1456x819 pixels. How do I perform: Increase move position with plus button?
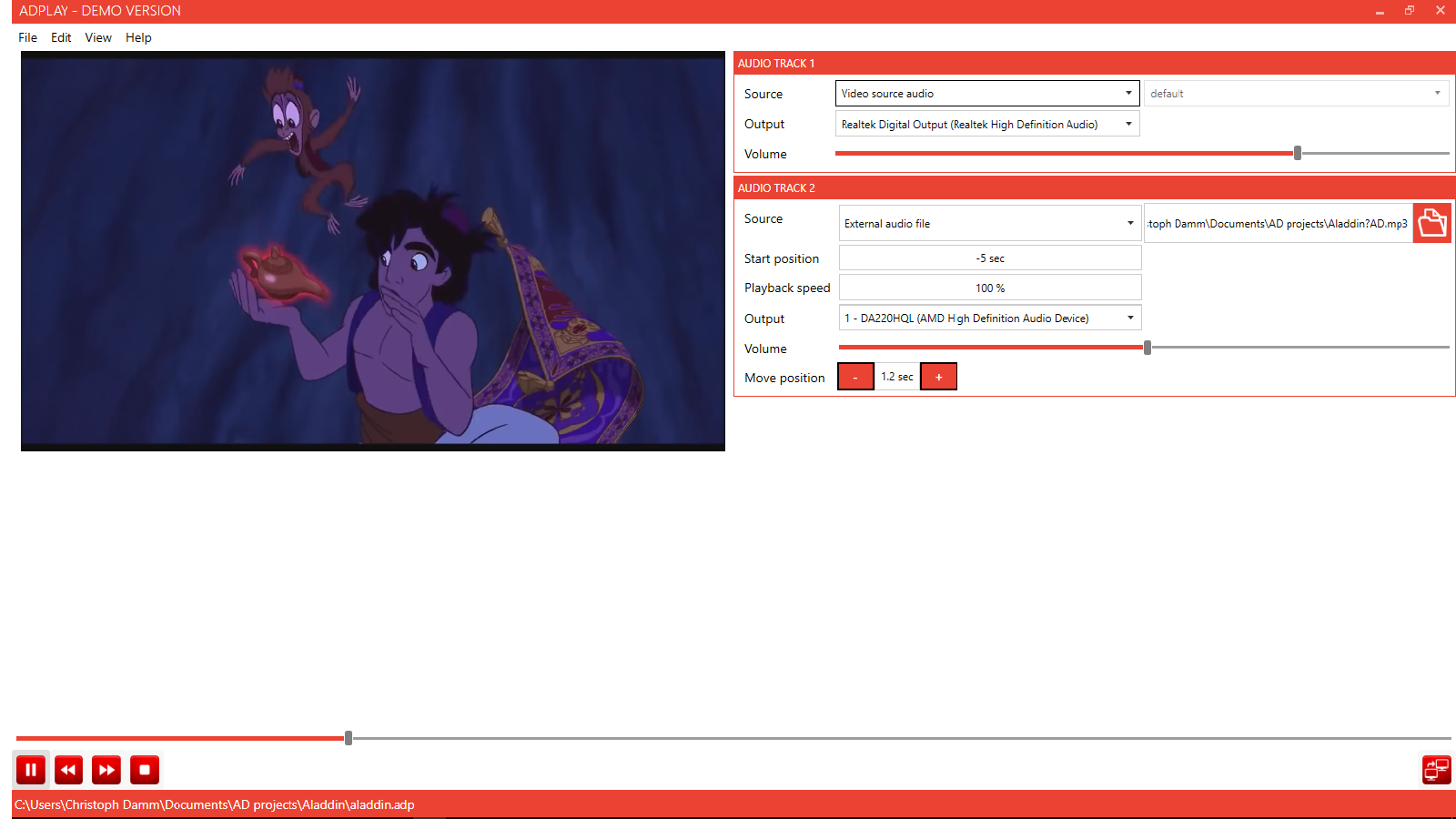point(938,377)
